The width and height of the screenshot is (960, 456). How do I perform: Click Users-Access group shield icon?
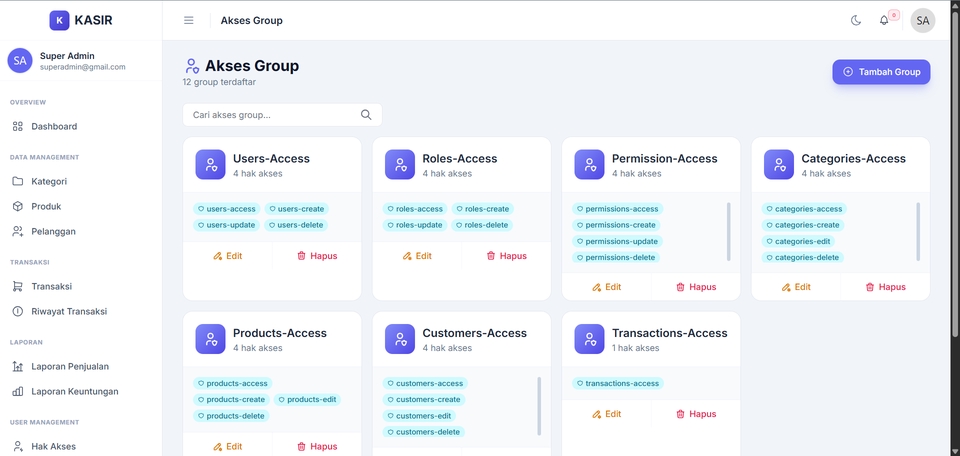tap(211, 165)
